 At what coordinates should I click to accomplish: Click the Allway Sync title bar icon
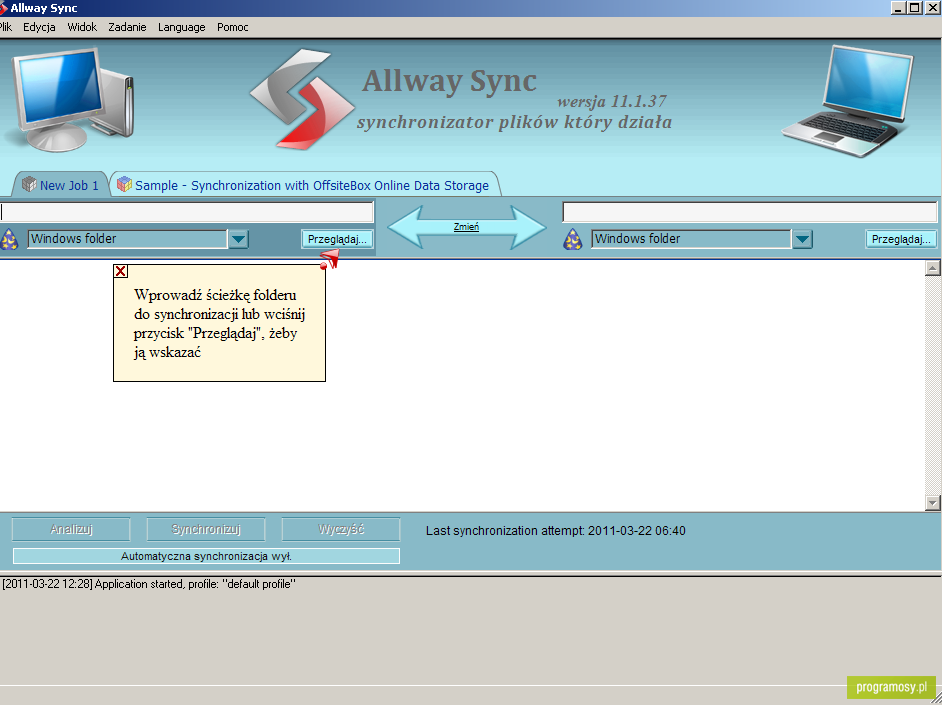tap(4, 8)
